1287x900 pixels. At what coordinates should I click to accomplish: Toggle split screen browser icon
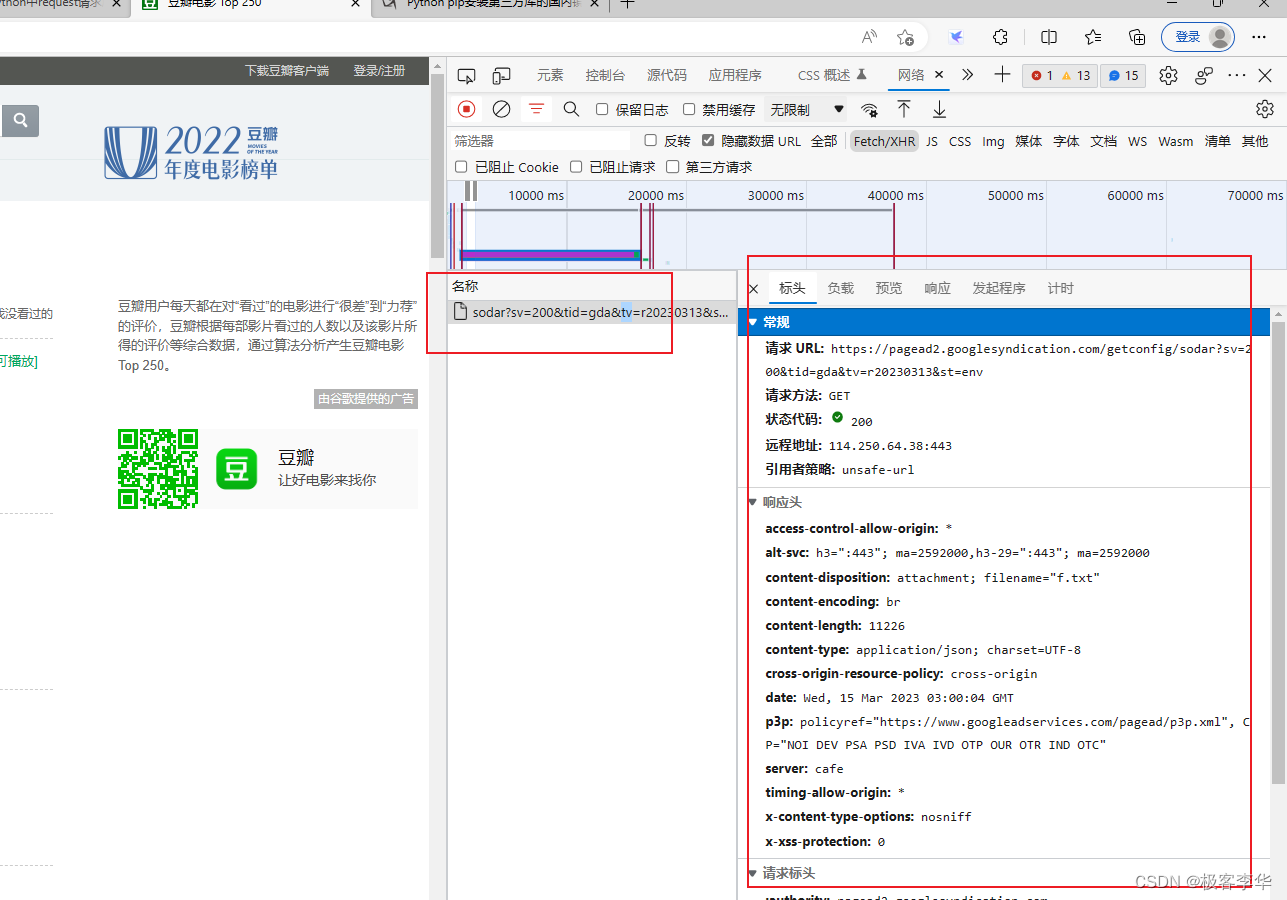[x=1049, y=37]
